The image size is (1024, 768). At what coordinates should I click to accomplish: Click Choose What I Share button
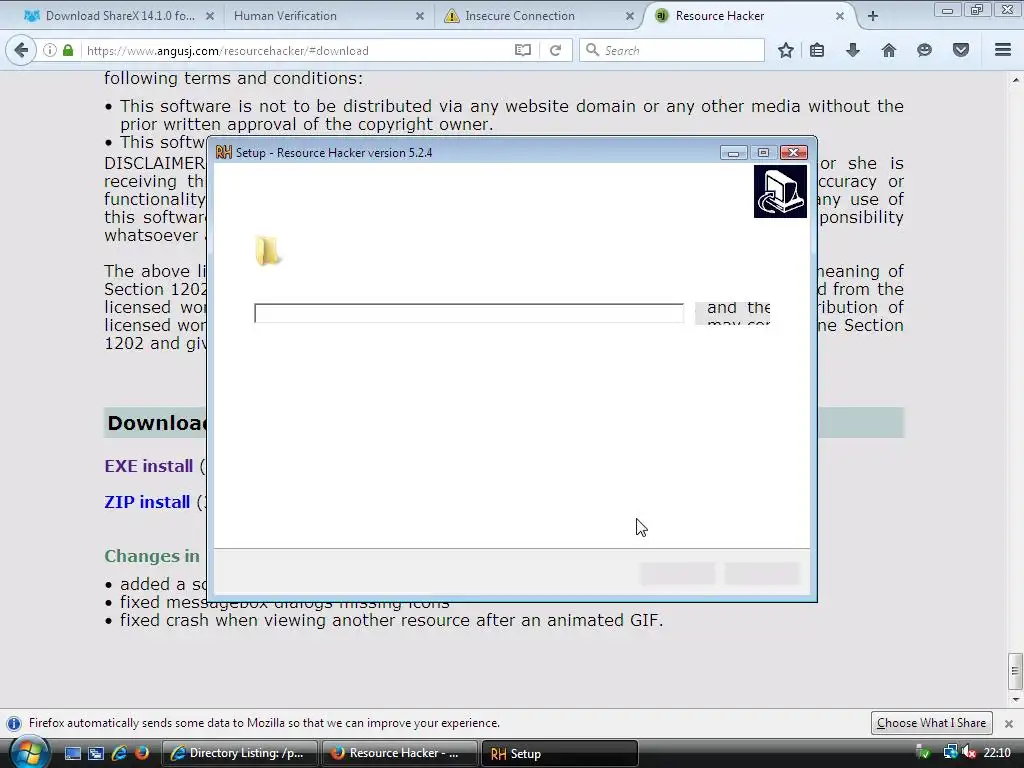tap(931, 723)
